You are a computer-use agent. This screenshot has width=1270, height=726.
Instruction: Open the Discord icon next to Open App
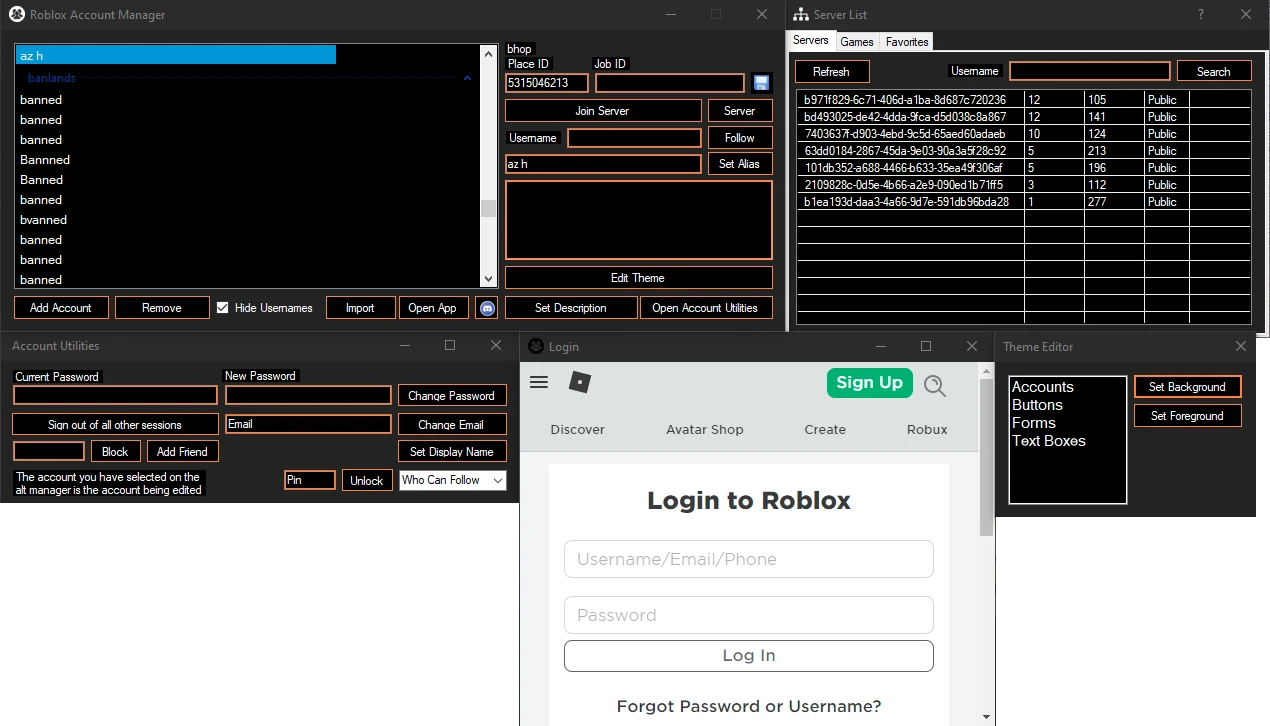pyautogui.click(x=487, y=308)
